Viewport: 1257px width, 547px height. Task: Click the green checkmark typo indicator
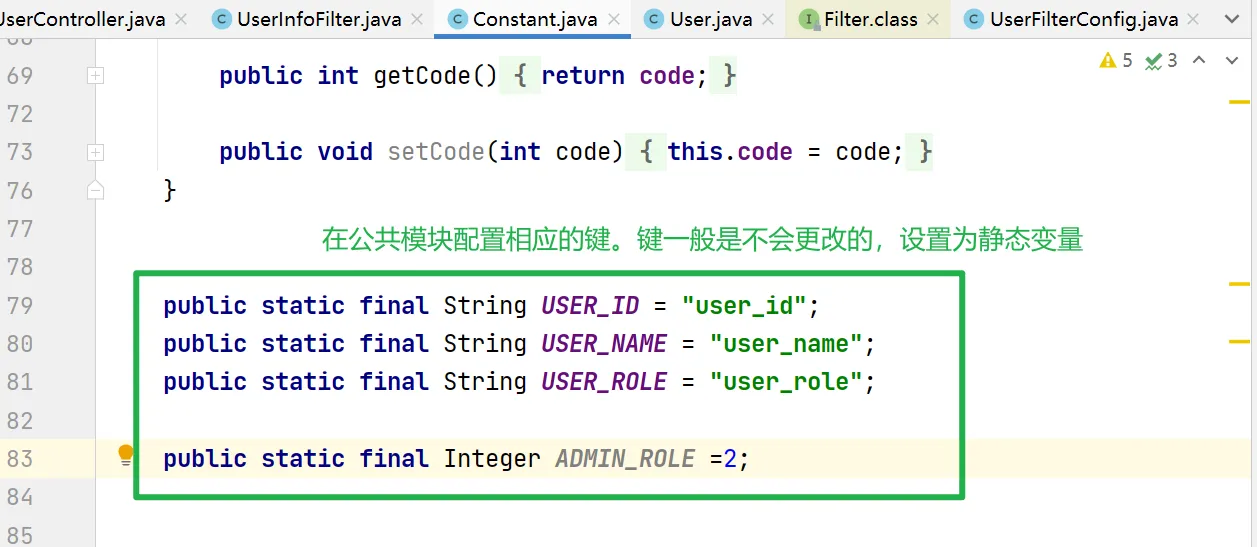tap(1153, 61)
